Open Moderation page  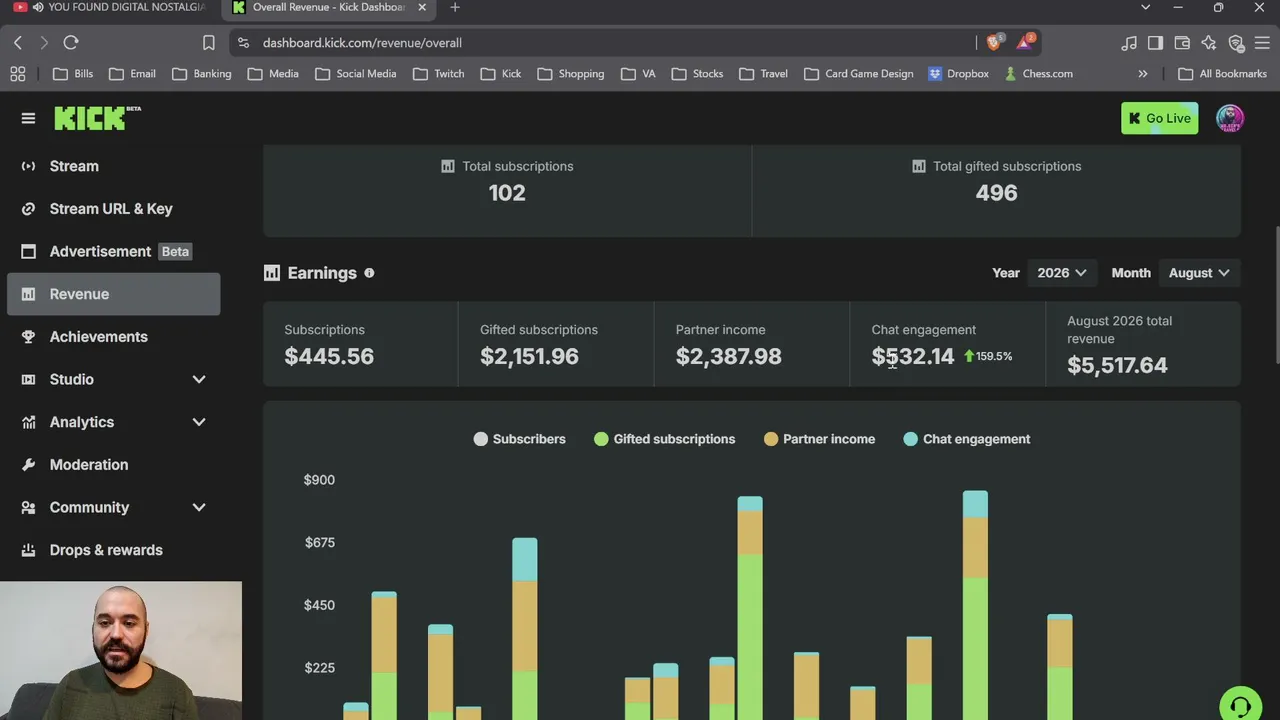click(113, 465)
